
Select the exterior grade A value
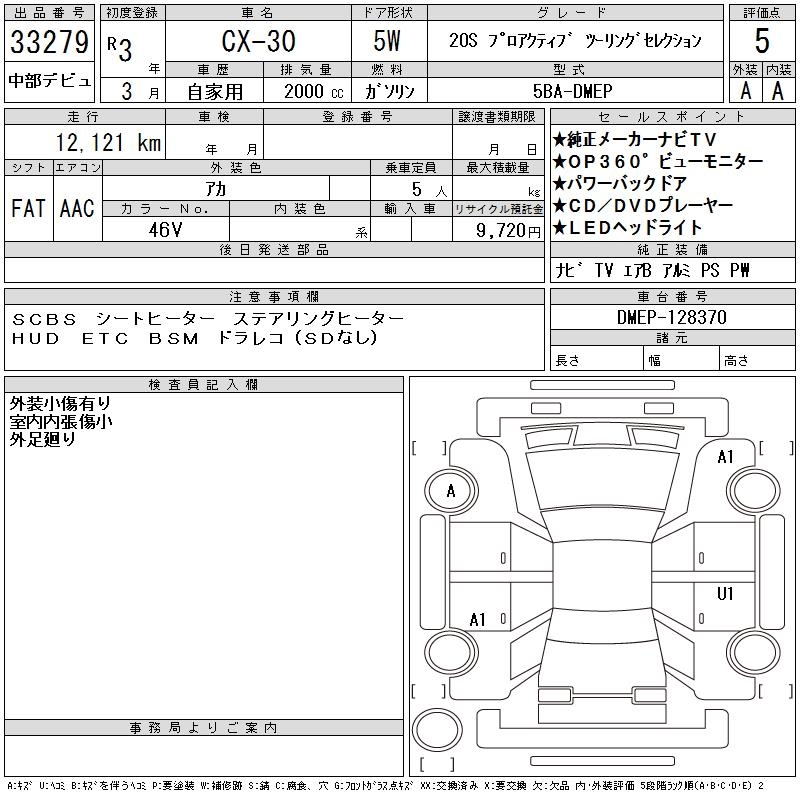tap(745, 91)
